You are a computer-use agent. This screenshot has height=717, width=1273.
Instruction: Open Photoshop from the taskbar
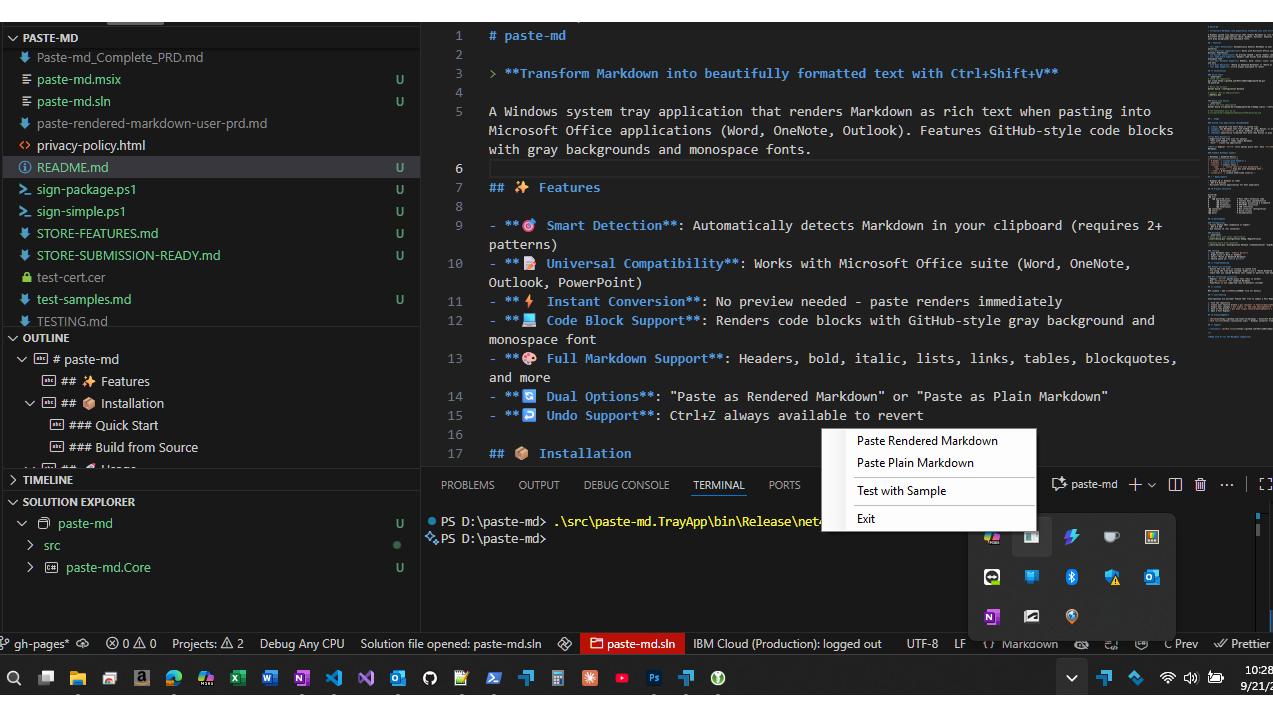pos(654,678)
